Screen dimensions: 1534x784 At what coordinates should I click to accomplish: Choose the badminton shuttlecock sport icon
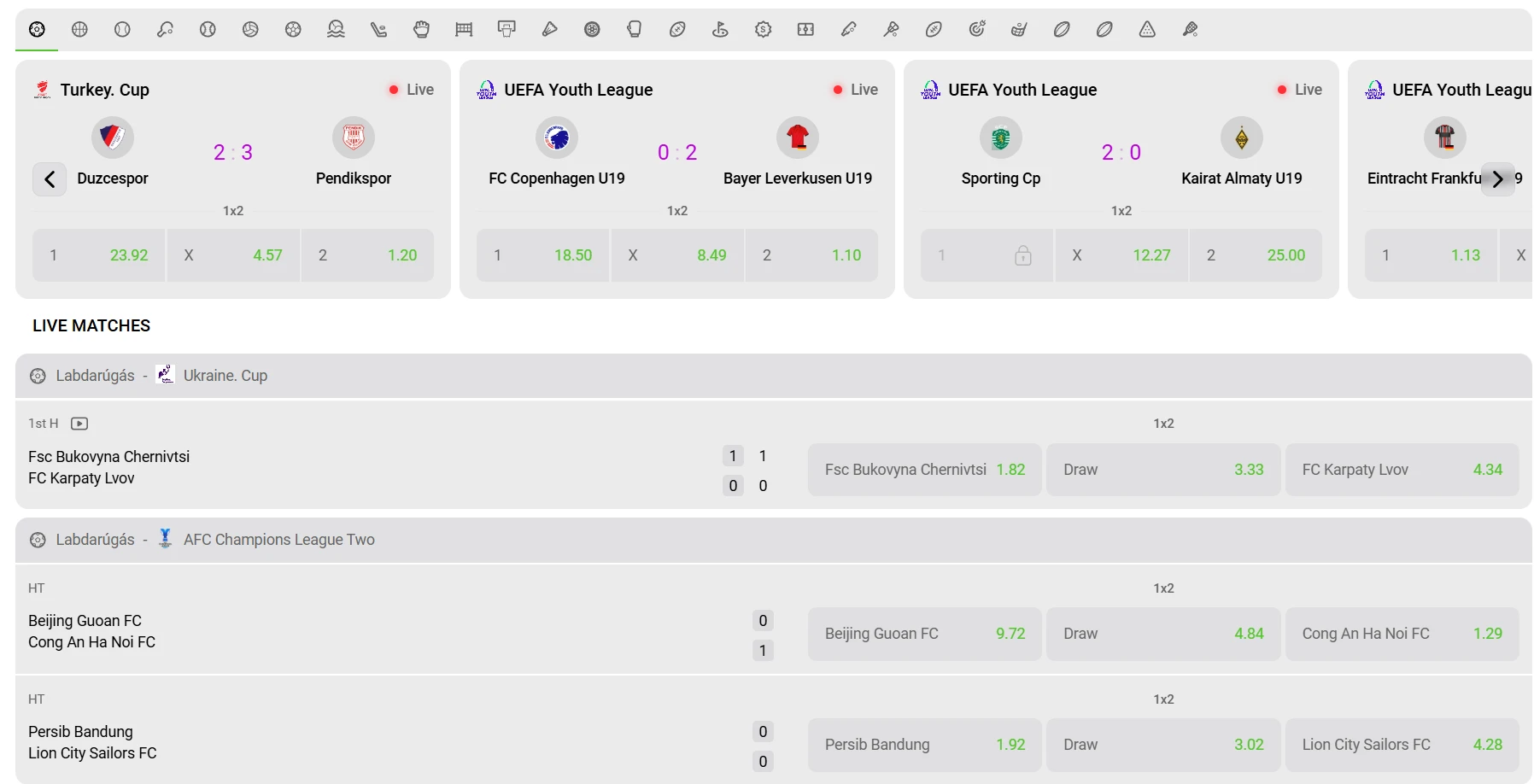(x=549, y=29)
